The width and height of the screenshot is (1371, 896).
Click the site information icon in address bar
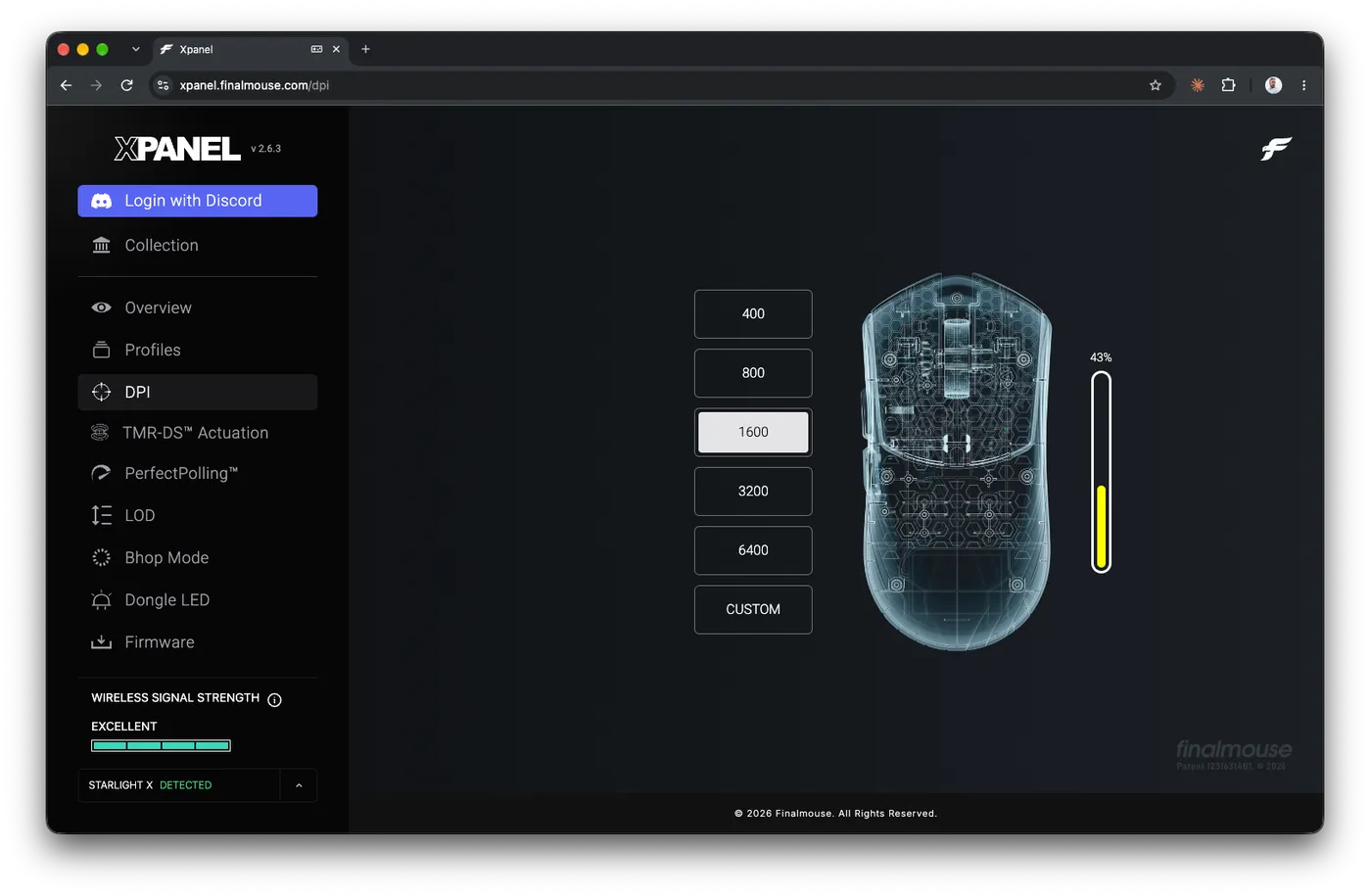point(164,85)
